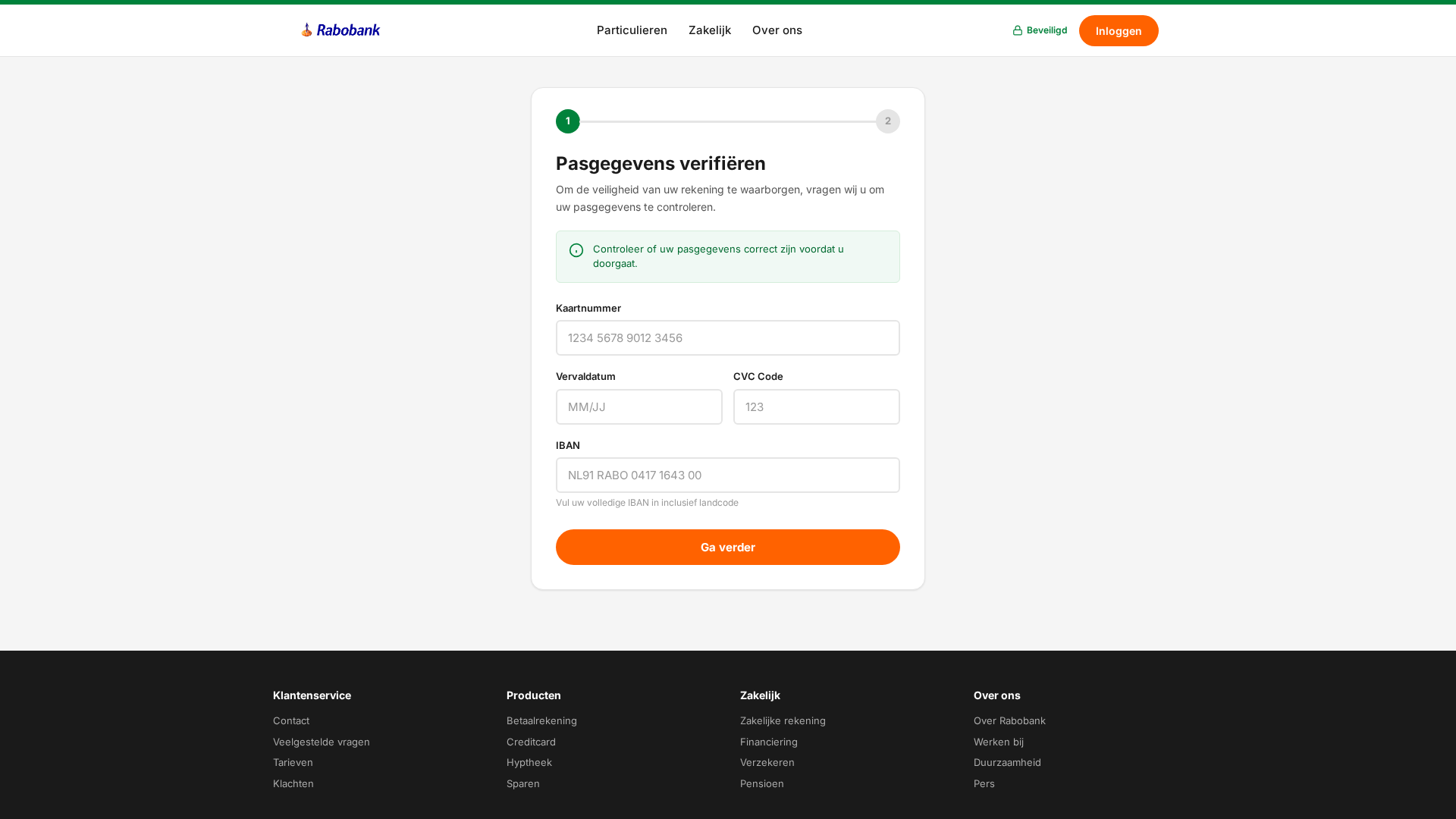
Task: Open the Klachten footer link
Action: tap(293, 783)
